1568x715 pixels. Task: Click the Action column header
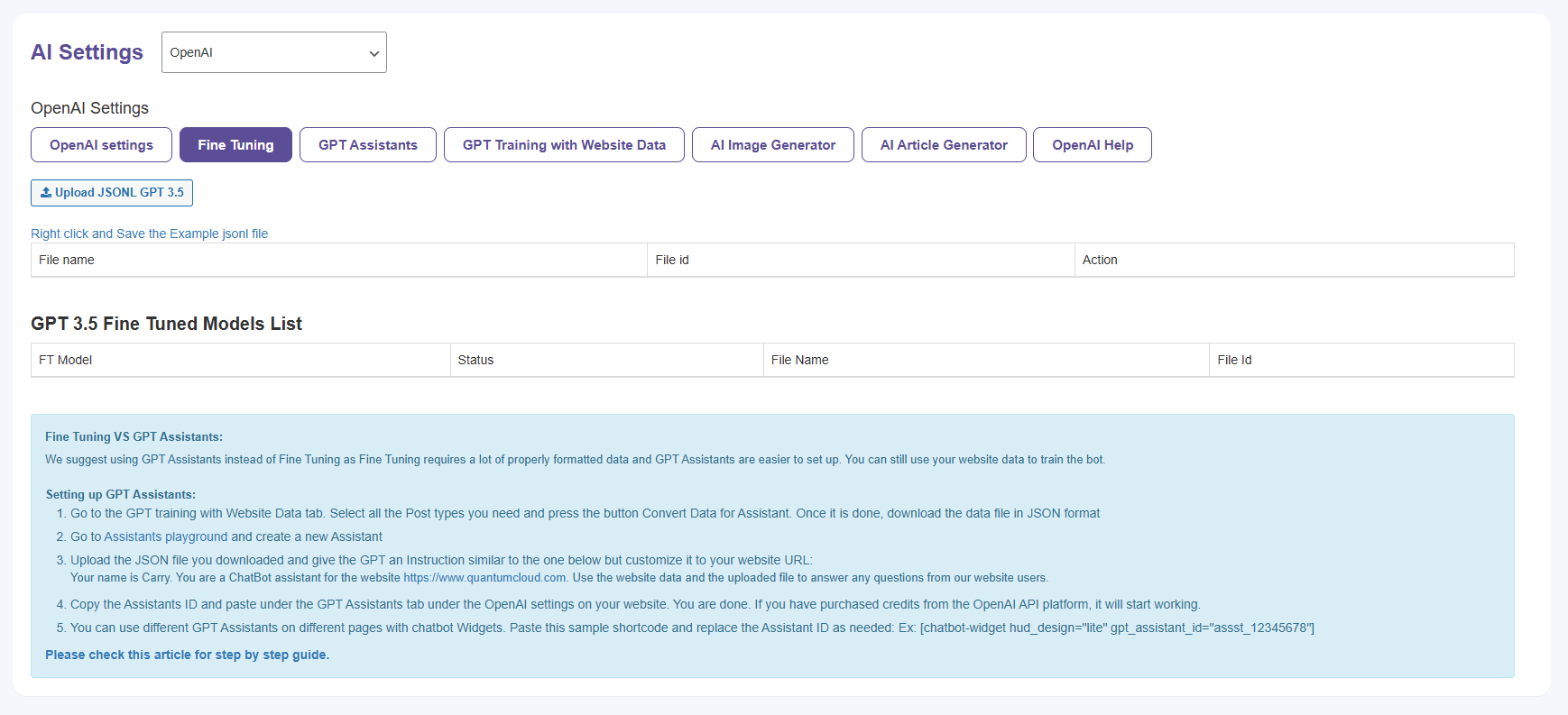click(x=1294, y=260)
